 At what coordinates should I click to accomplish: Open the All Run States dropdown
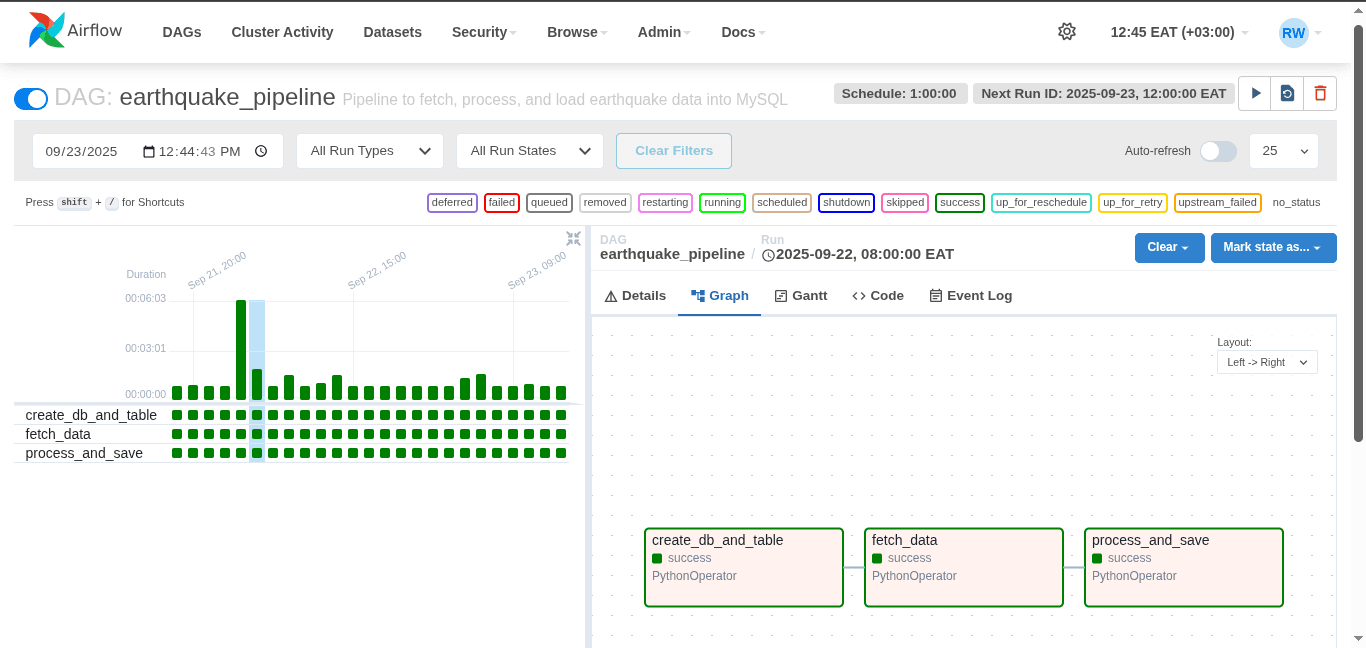pyautogui.click(x=530, y=151)
